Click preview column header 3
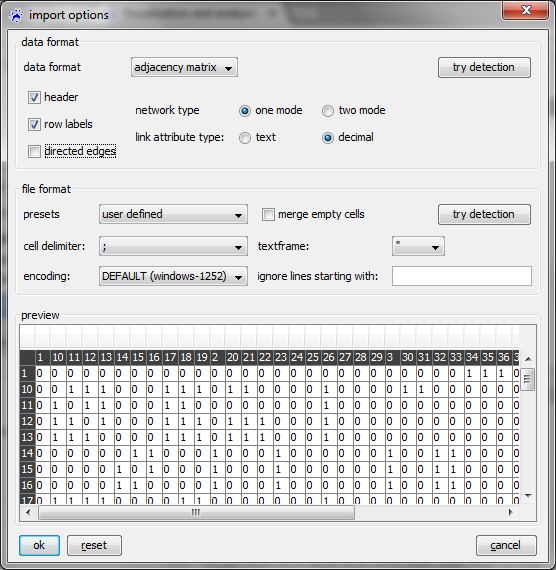Screen dimensions: 556x570 pyautogui.click(x=392, y=358)
